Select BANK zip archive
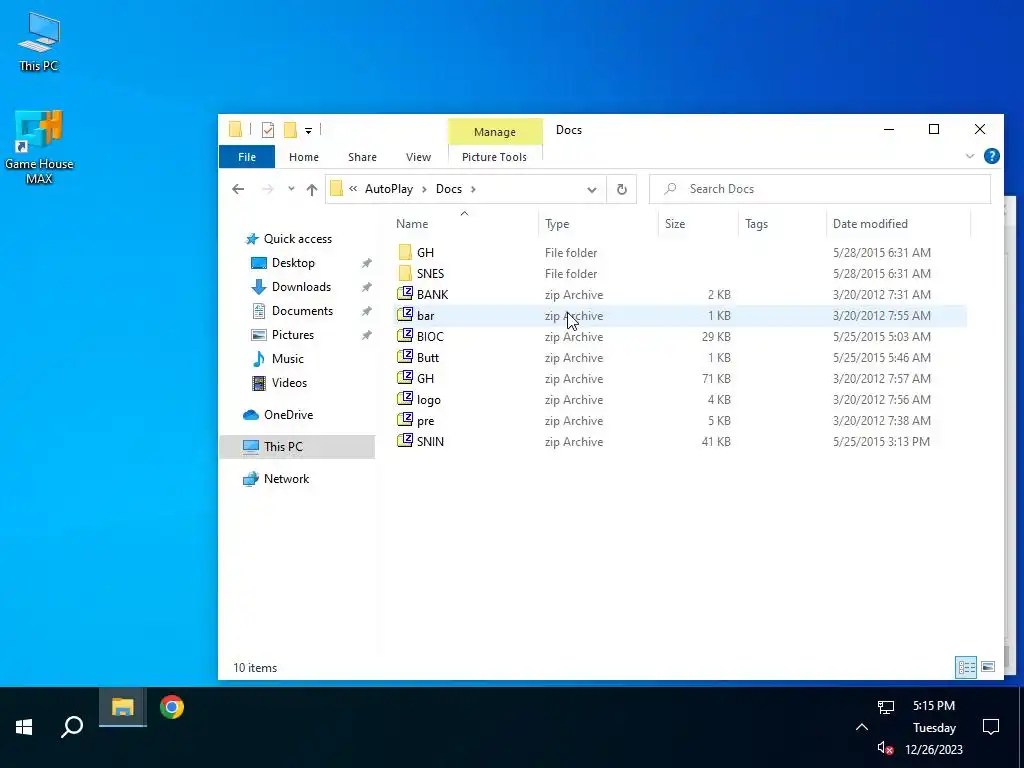The image size is (1024, 768). [680, 295]
